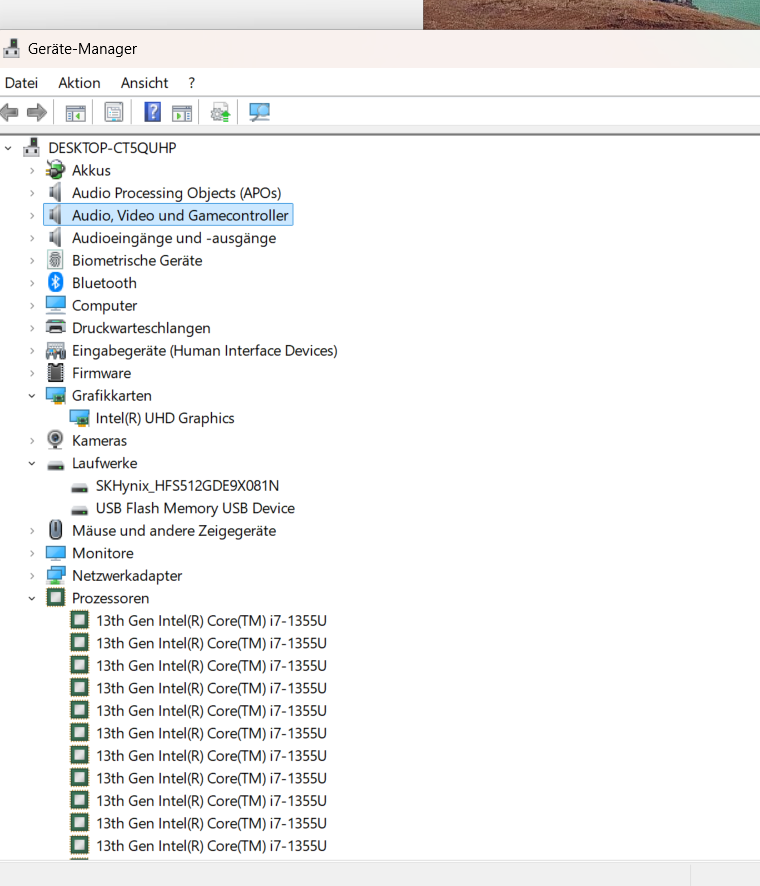
Task: Click the Akkus battery icon
Action: click(x=55, y=170)
